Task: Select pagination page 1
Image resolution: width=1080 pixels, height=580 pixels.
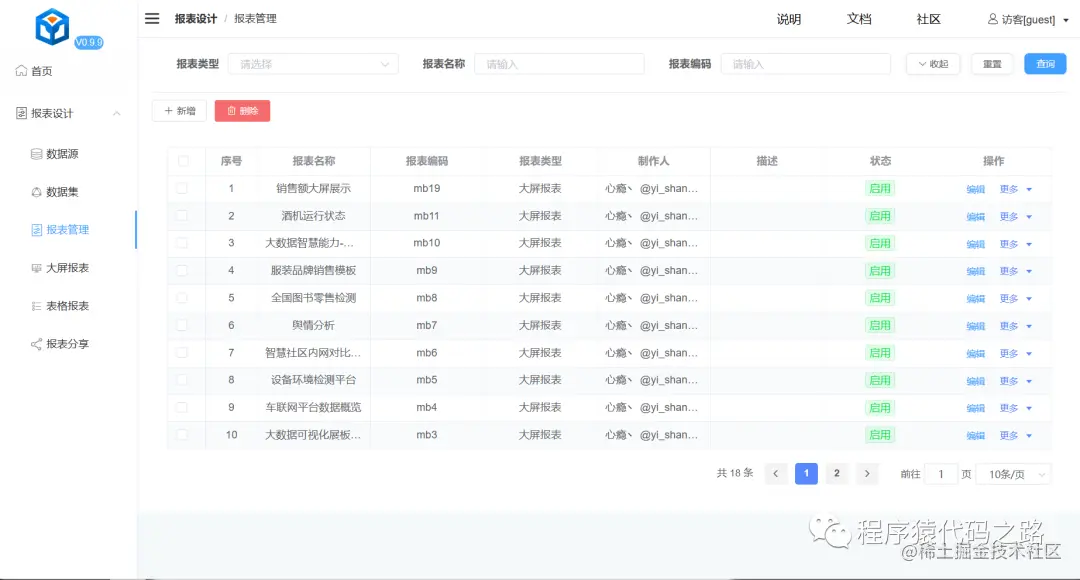Action: (x=806, y=474)
